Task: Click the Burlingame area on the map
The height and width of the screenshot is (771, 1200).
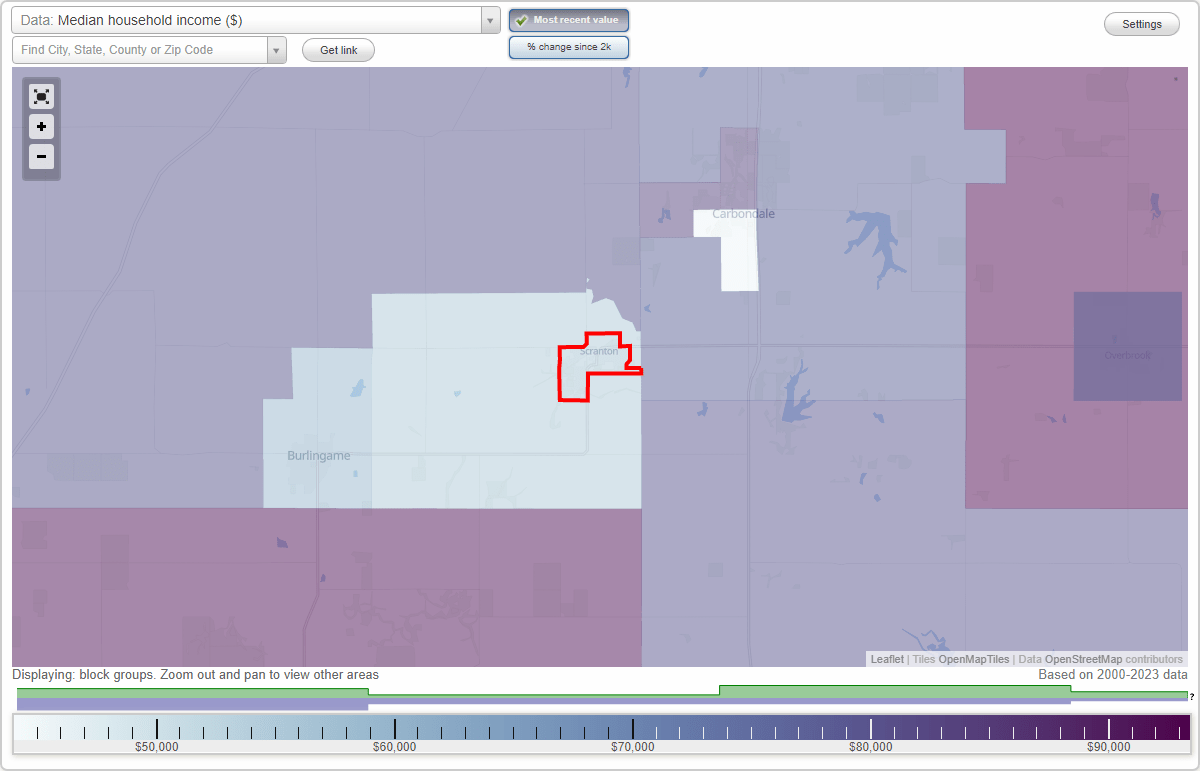Action: 317,455
